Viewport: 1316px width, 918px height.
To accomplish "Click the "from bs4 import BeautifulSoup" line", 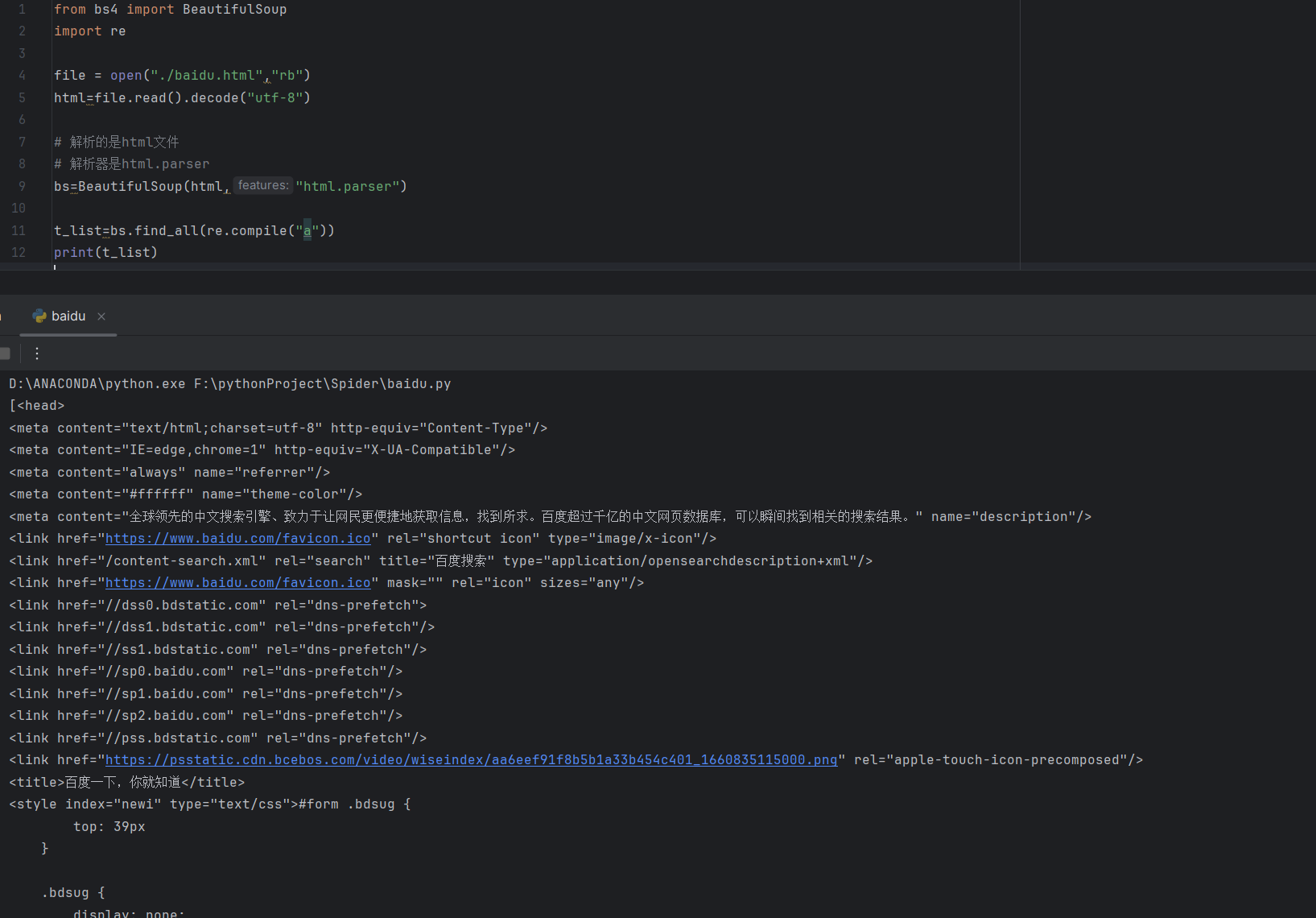I will pos(171,10).
